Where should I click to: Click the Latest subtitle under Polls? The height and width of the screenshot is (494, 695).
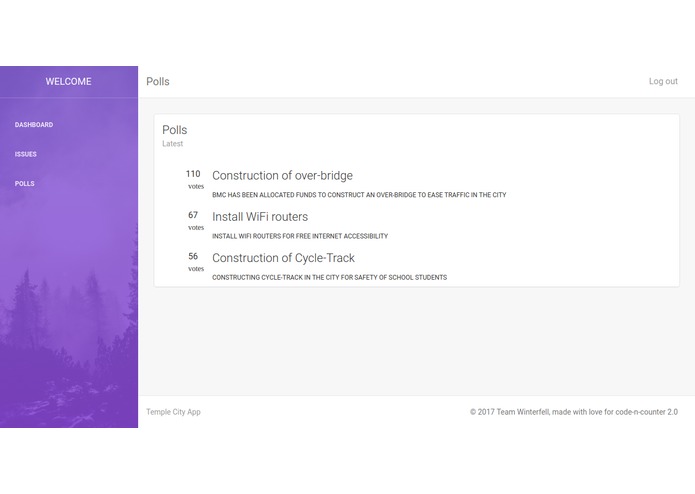click(172, 144)
